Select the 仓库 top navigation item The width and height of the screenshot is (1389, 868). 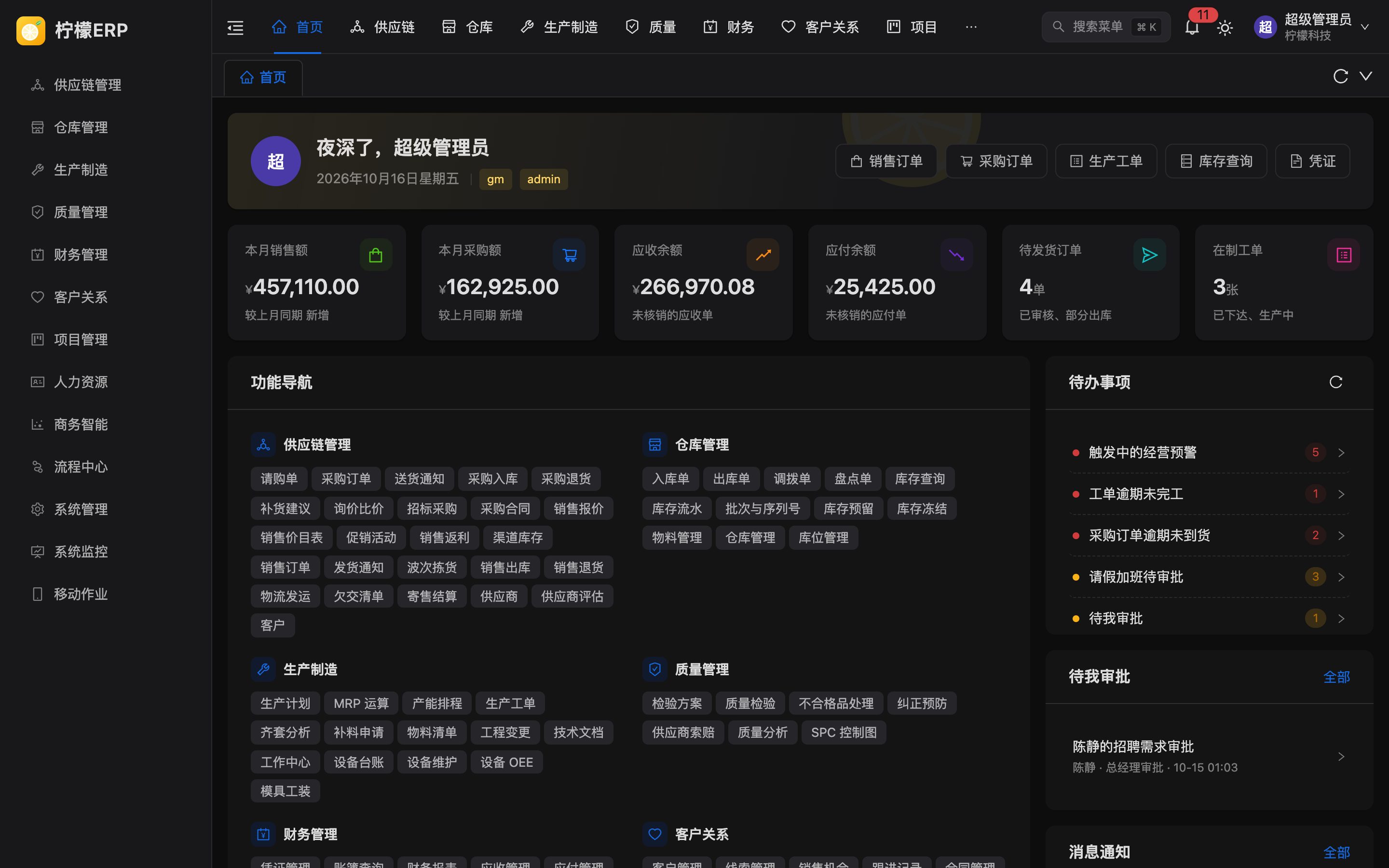[x=467, y=27]
